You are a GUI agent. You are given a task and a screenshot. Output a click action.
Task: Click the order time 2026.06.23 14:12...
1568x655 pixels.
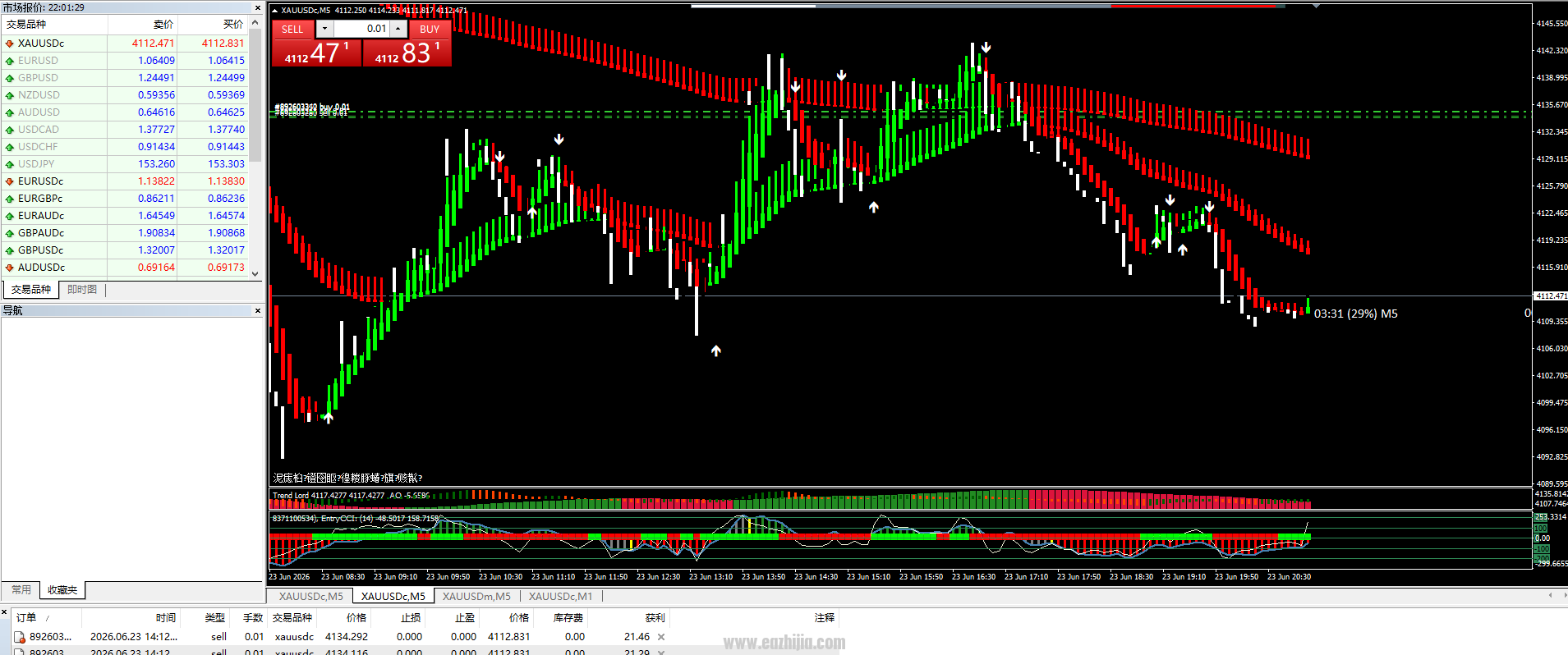134,637
